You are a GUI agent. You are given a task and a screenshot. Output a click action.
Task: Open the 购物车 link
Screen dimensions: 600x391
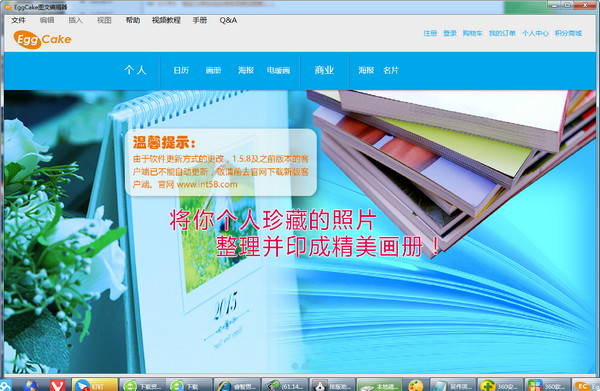473,33
